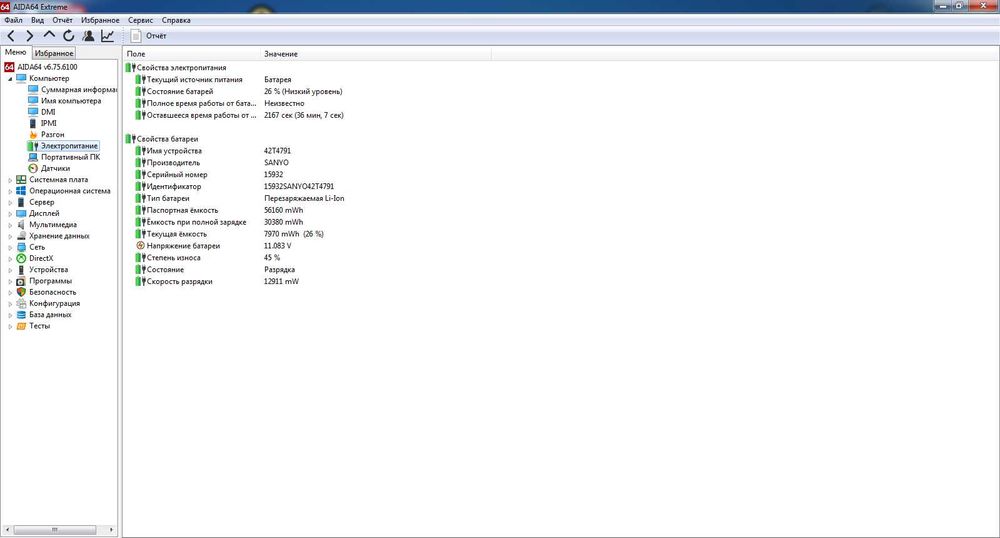Open the Отчёт menu in the menu bar

click(x=62, y=20)
